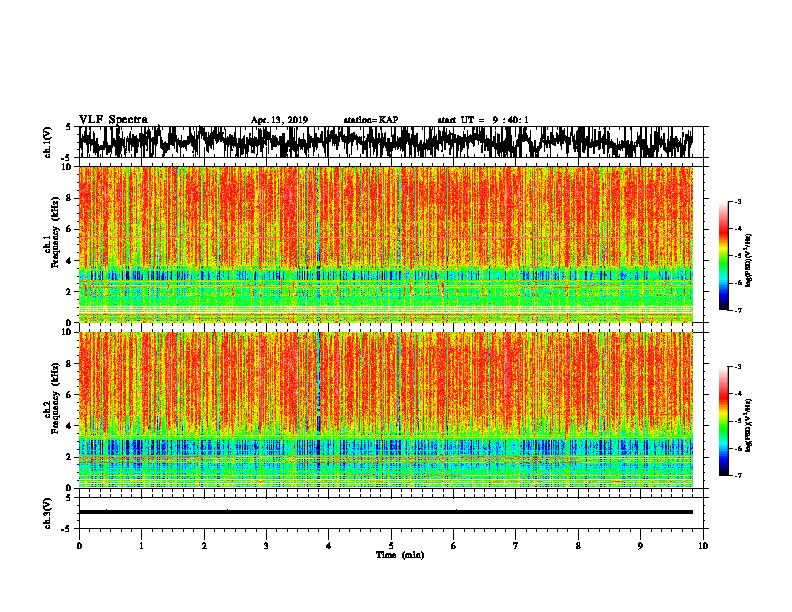Select the date text "Apr. 13, 2019"
Image resolution: width=792 pixels, height=612 pixels.
pyautogui.click(x=279, y=120)
